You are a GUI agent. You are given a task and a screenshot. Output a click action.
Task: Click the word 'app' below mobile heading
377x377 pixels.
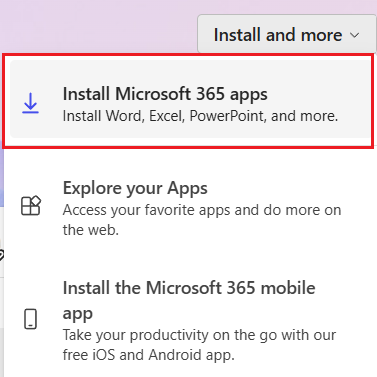[x=78, y=314]
